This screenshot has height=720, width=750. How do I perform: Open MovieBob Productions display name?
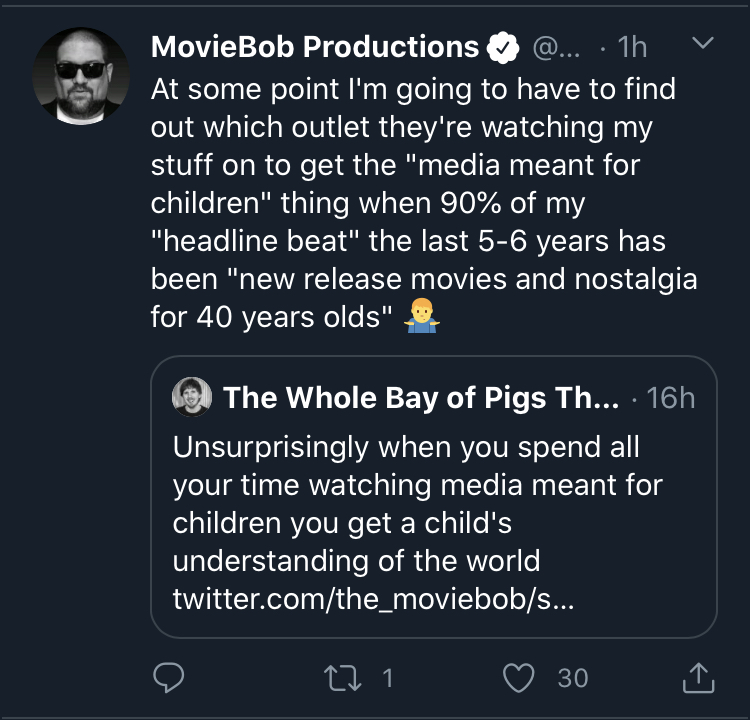315,47
